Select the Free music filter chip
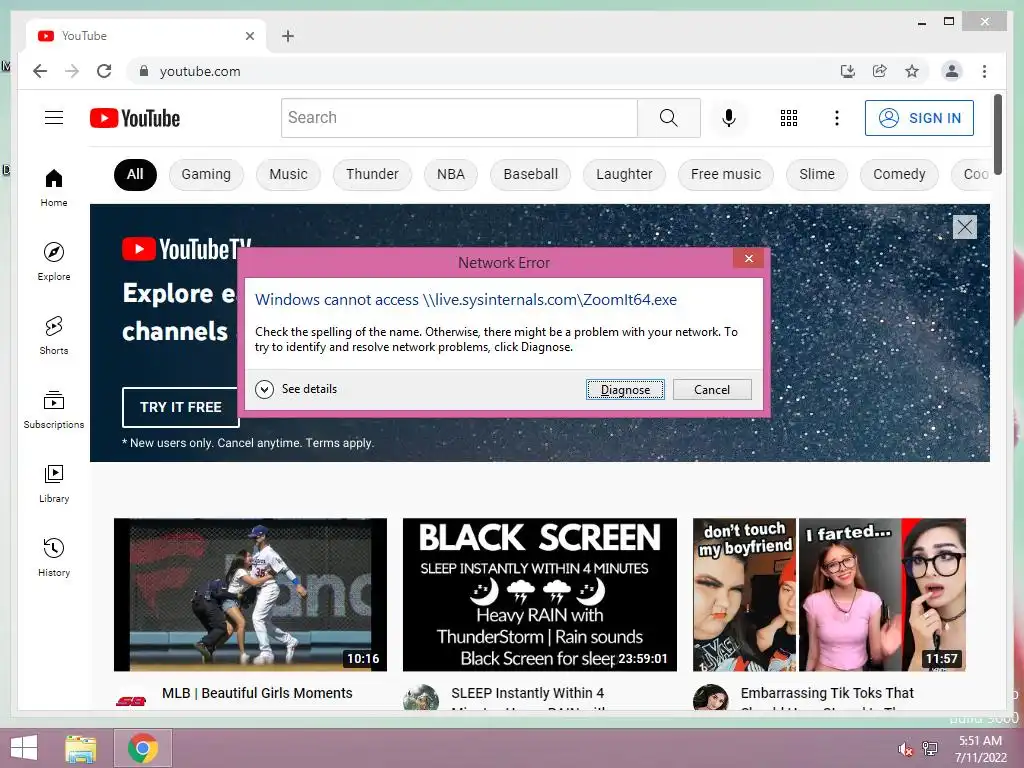The height and width of the screenshot is (768, 1024). click(x=726, y=174)
